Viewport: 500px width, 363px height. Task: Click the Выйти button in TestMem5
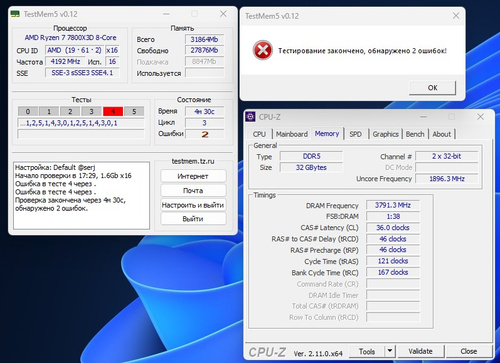tap(193, 219)
